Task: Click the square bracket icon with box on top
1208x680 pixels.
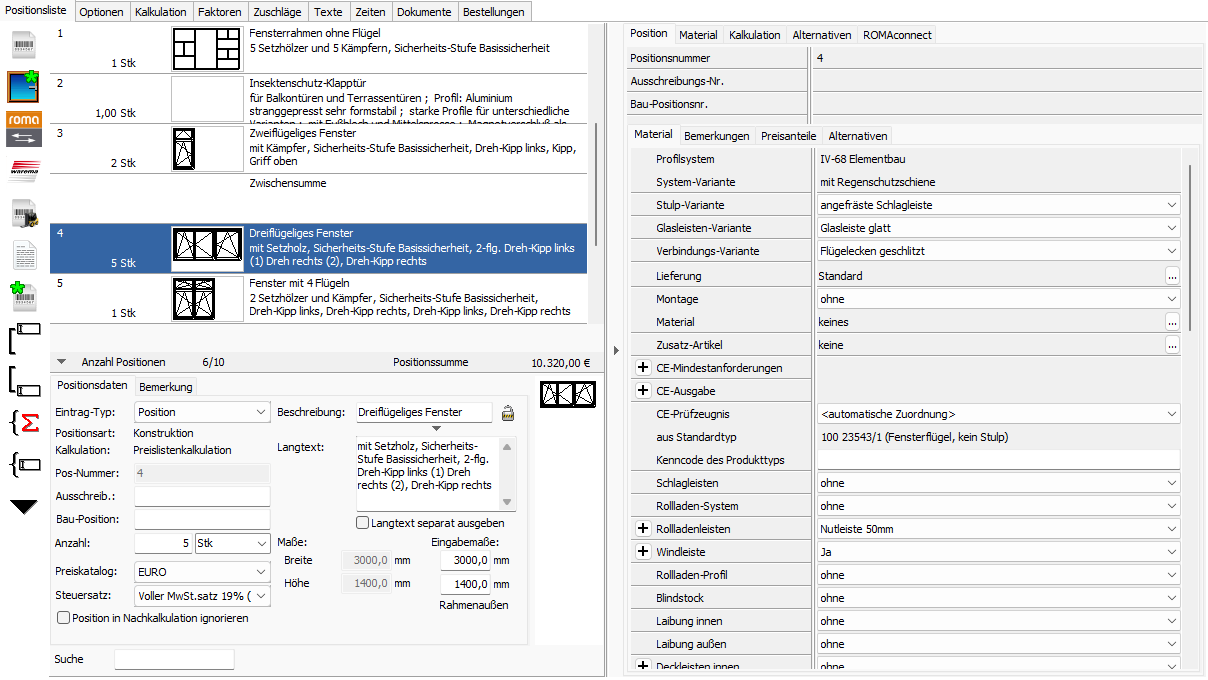Action: [24, 340]
